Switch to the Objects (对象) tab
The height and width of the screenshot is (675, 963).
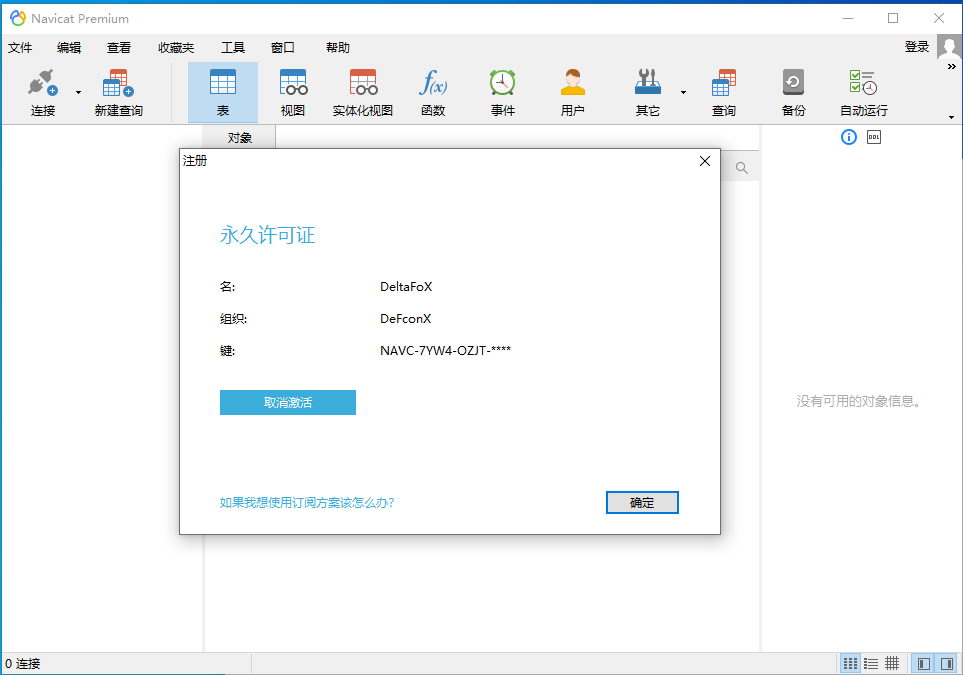pyautogui.click(x=240, y=138)
